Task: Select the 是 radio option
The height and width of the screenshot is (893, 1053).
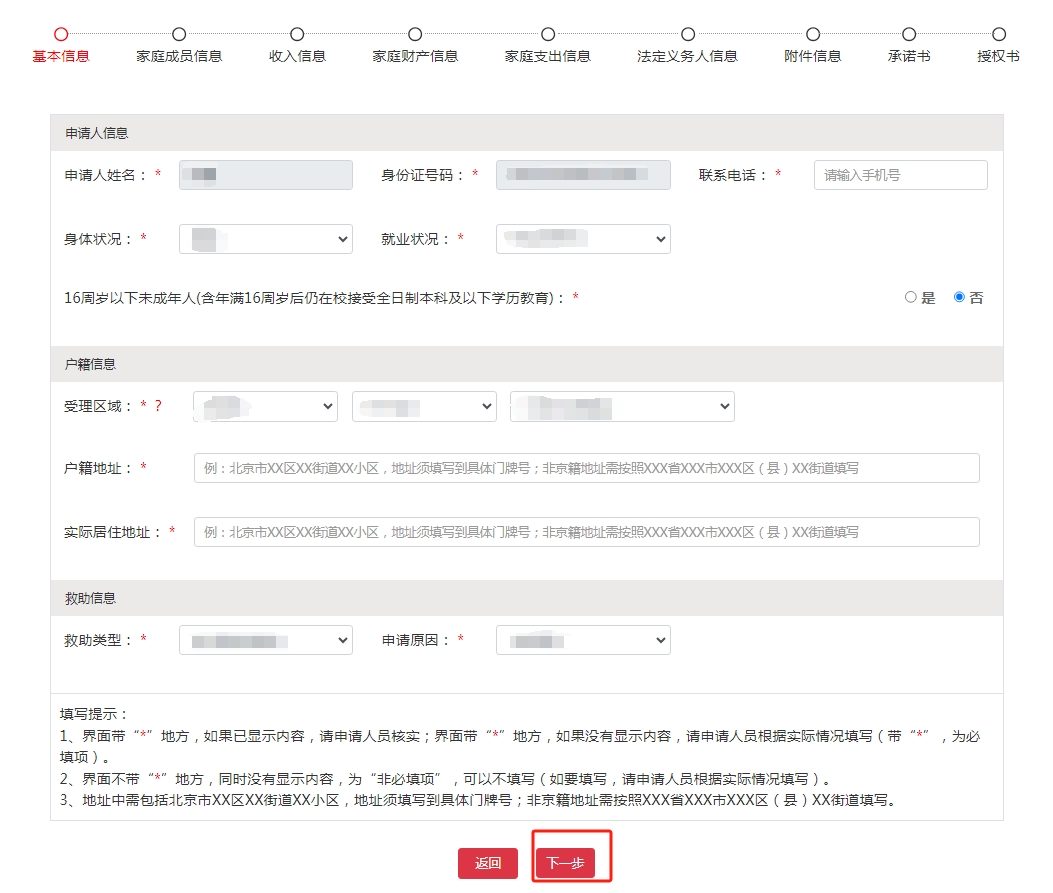Action: (x=911, y=296)
